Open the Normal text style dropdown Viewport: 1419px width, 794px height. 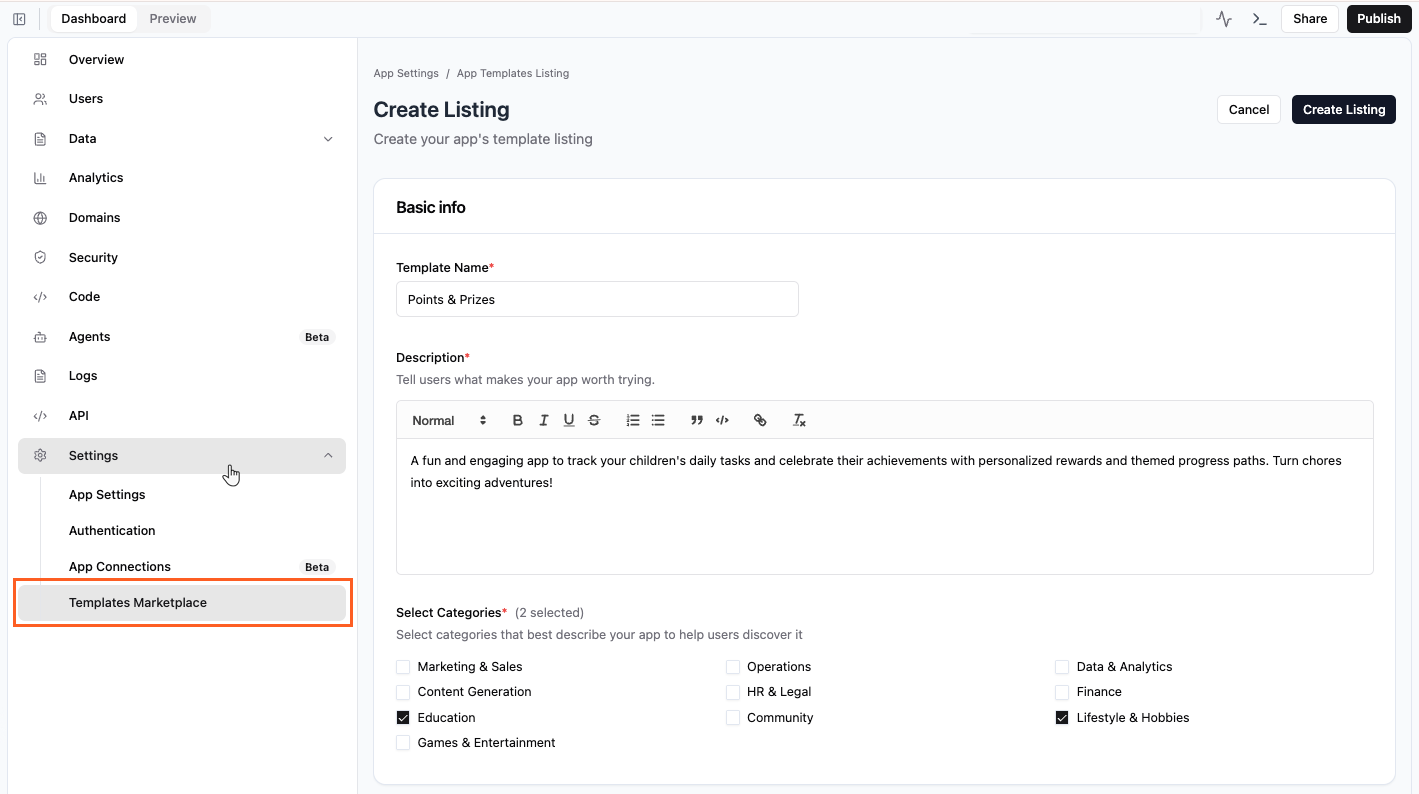[446, 420]
